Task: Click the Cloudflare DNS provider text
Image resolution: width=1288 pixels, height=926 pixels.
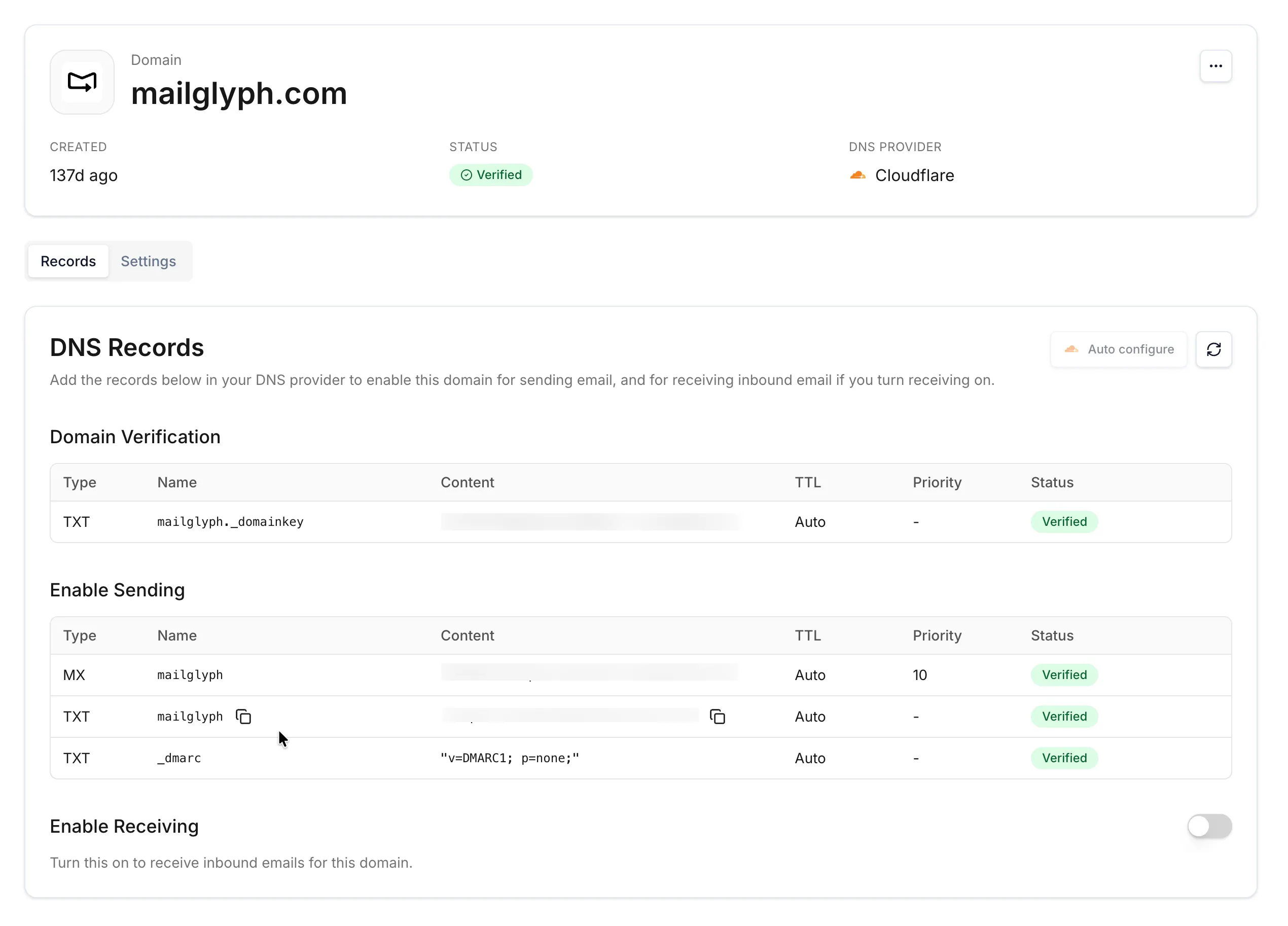Action: [x=914, y=175]
